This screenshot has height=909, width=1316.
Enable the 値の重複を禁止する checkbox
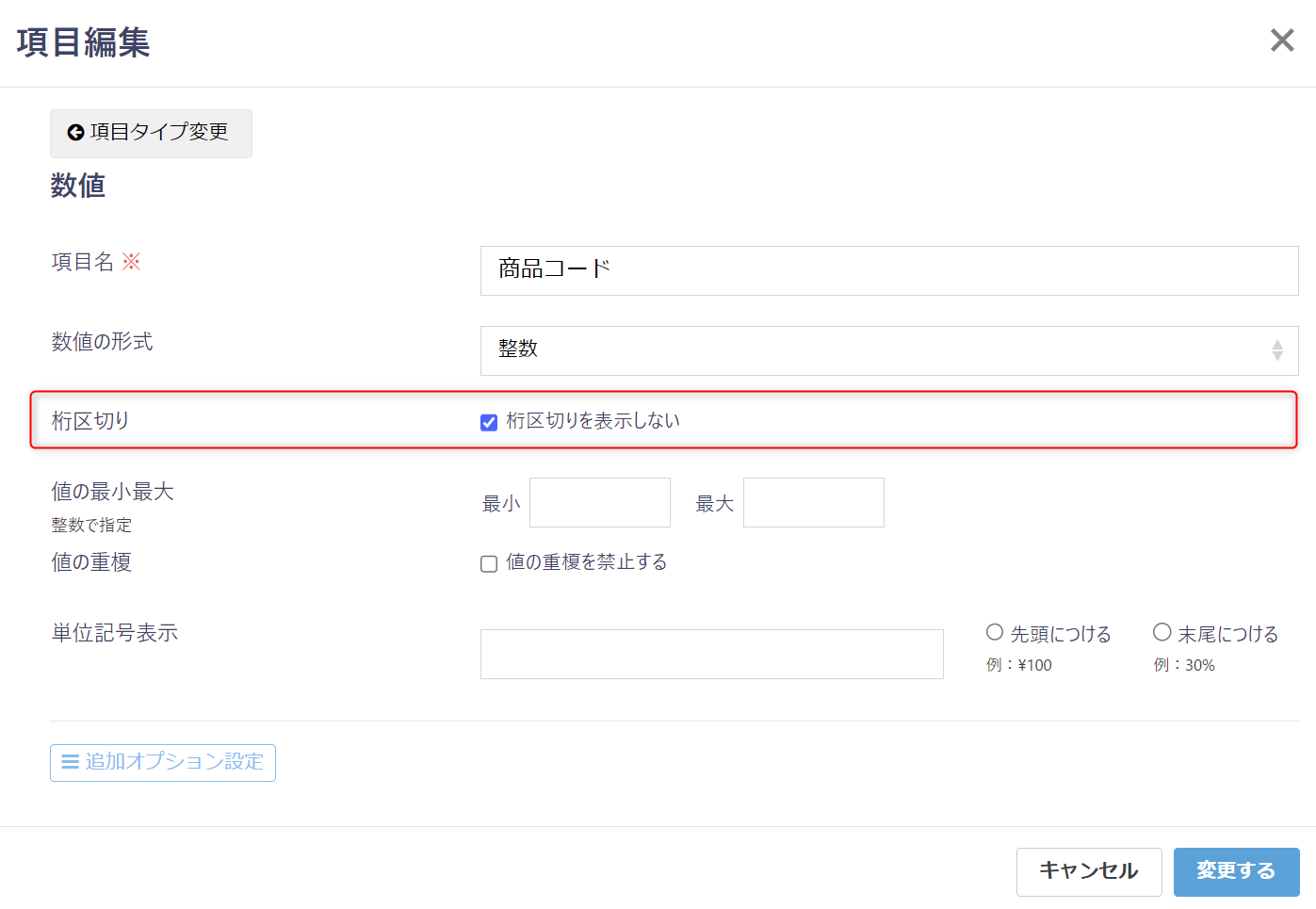click(489, 563)
